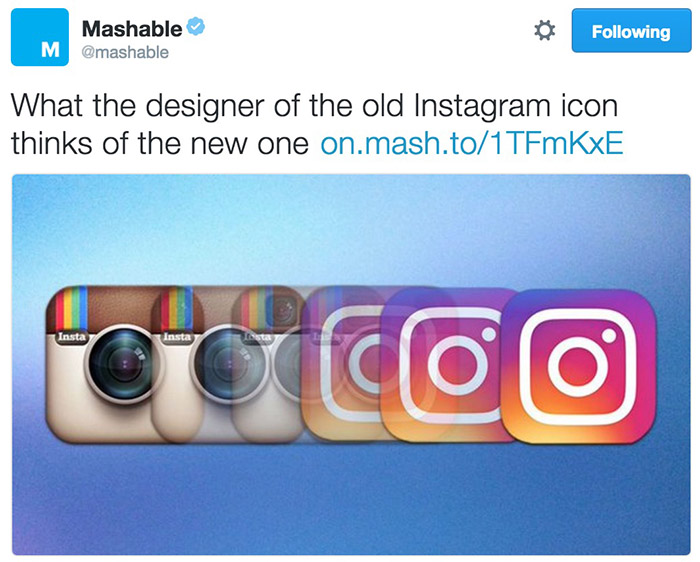Open the on.mash.to article link
The height and width of the screenshot is (562, 700).
click(472, 142)
